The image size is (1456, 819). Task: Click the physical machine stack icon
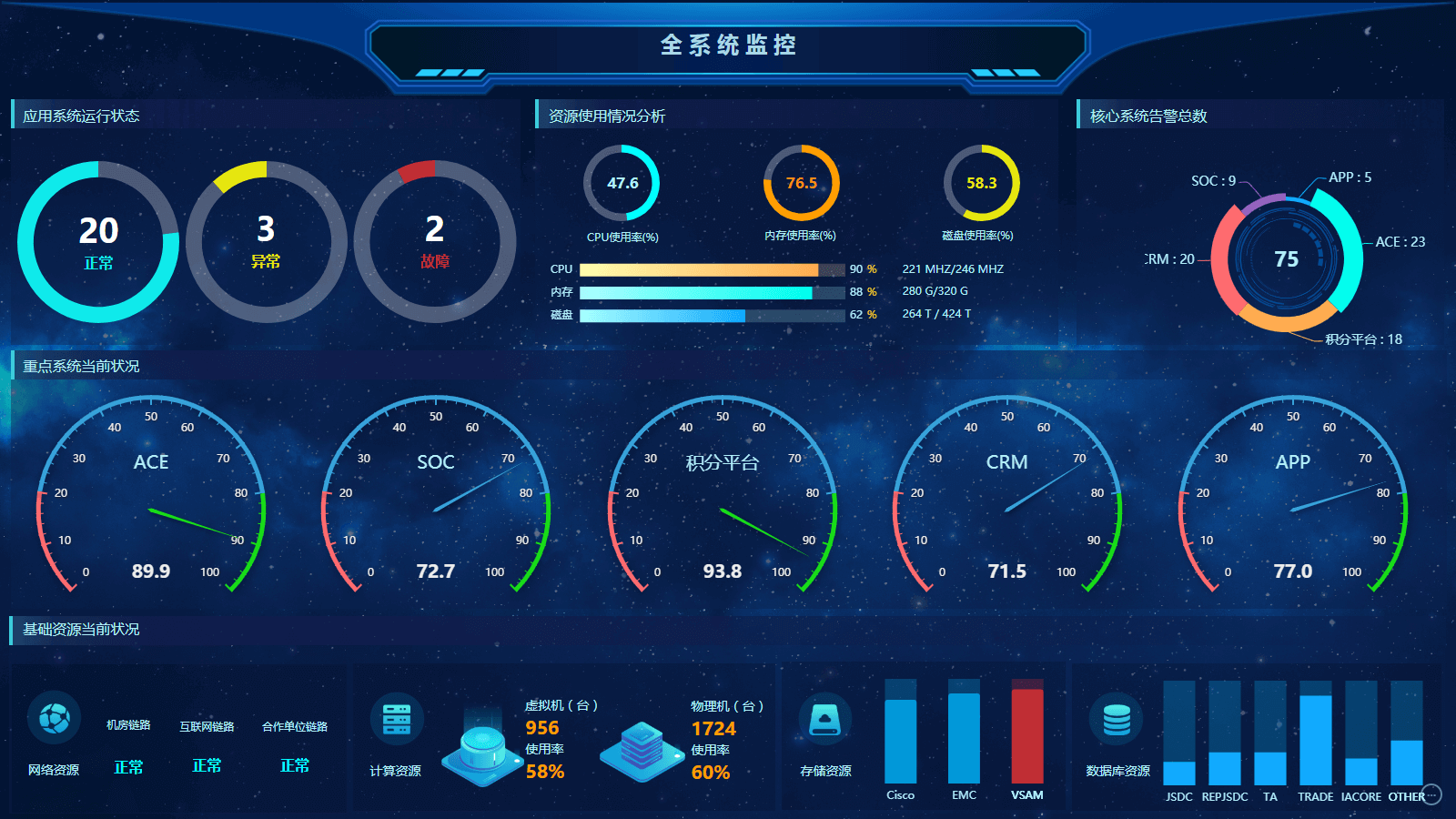tap(642, 752)
